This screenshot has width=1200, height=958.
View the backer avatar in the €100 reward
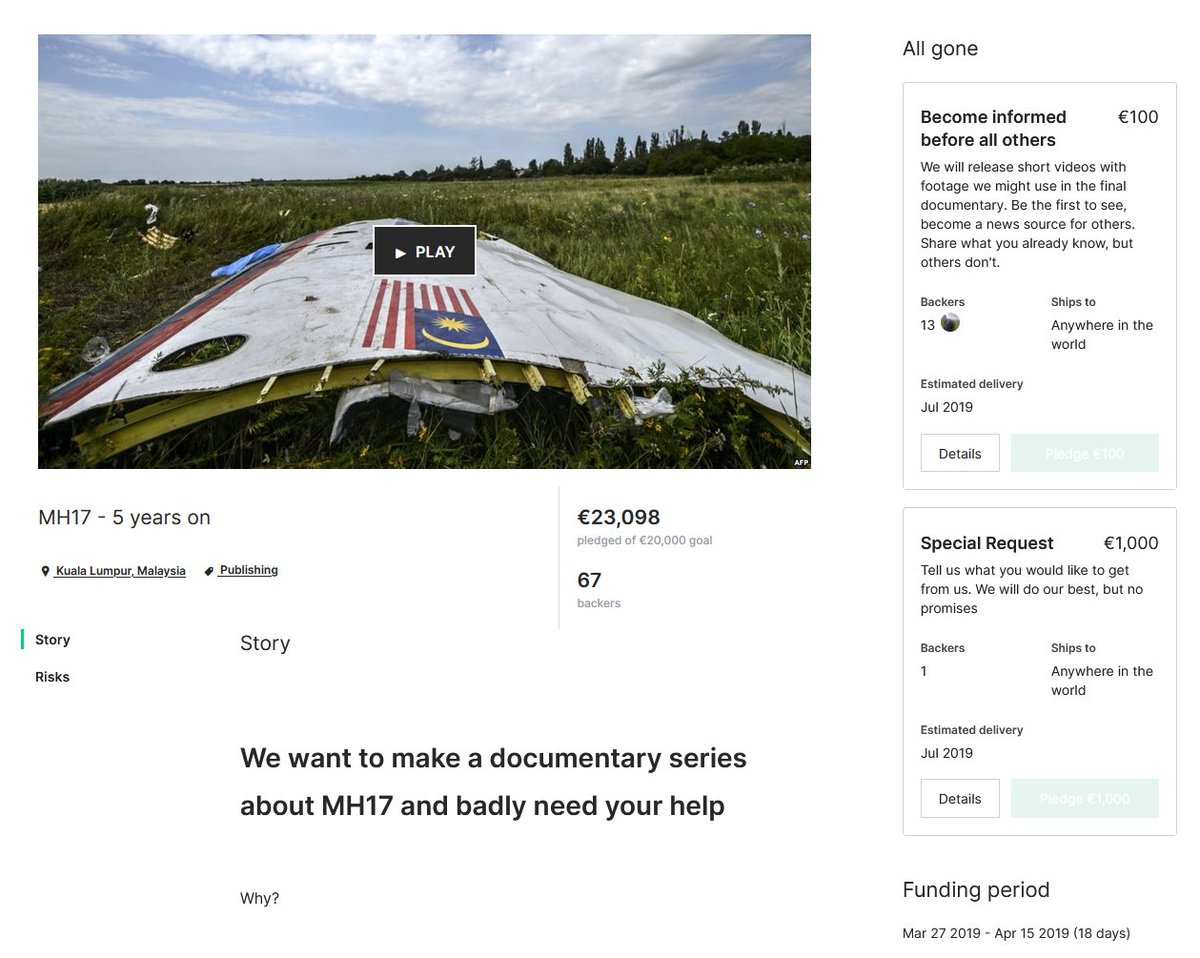coord(950,323)
